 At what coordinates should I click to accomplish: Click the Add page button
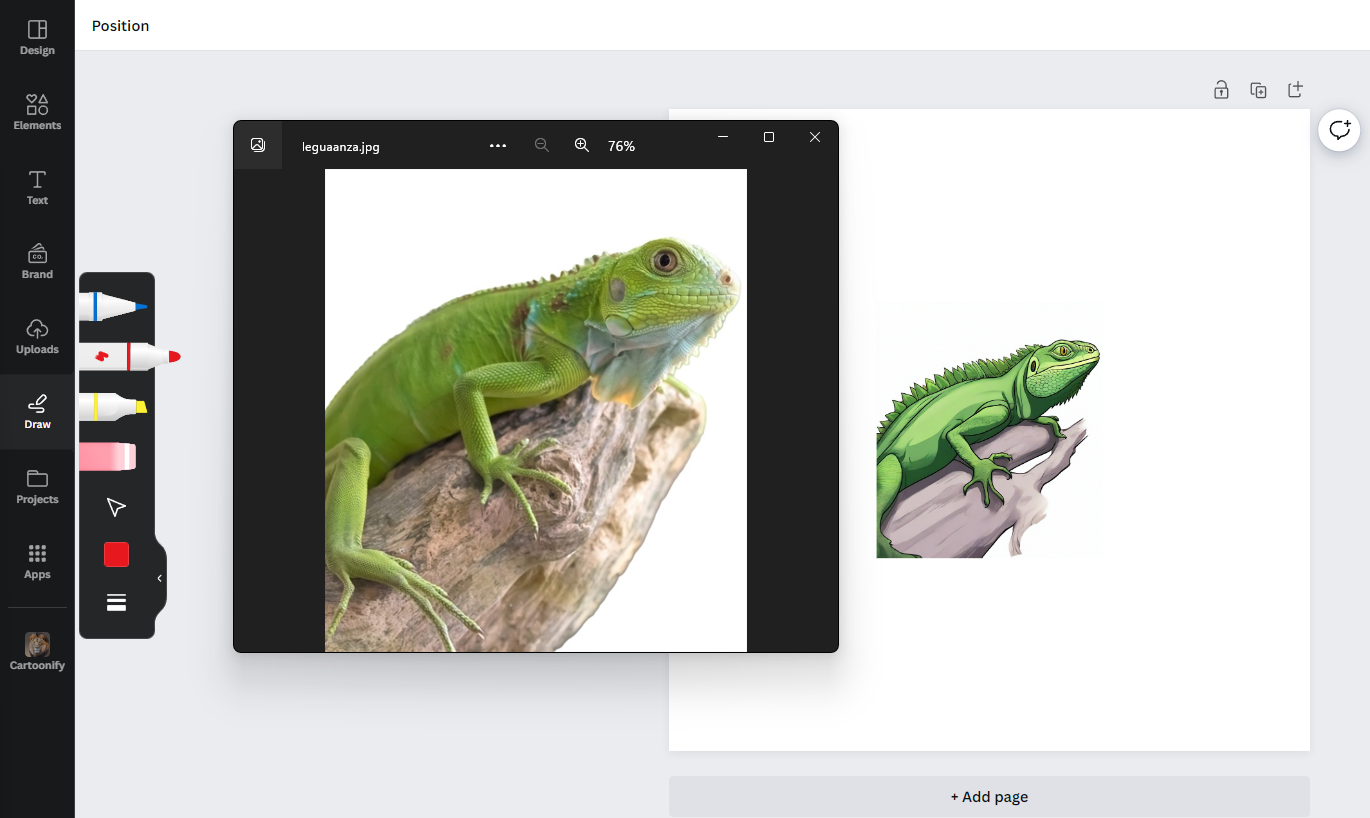989,797
